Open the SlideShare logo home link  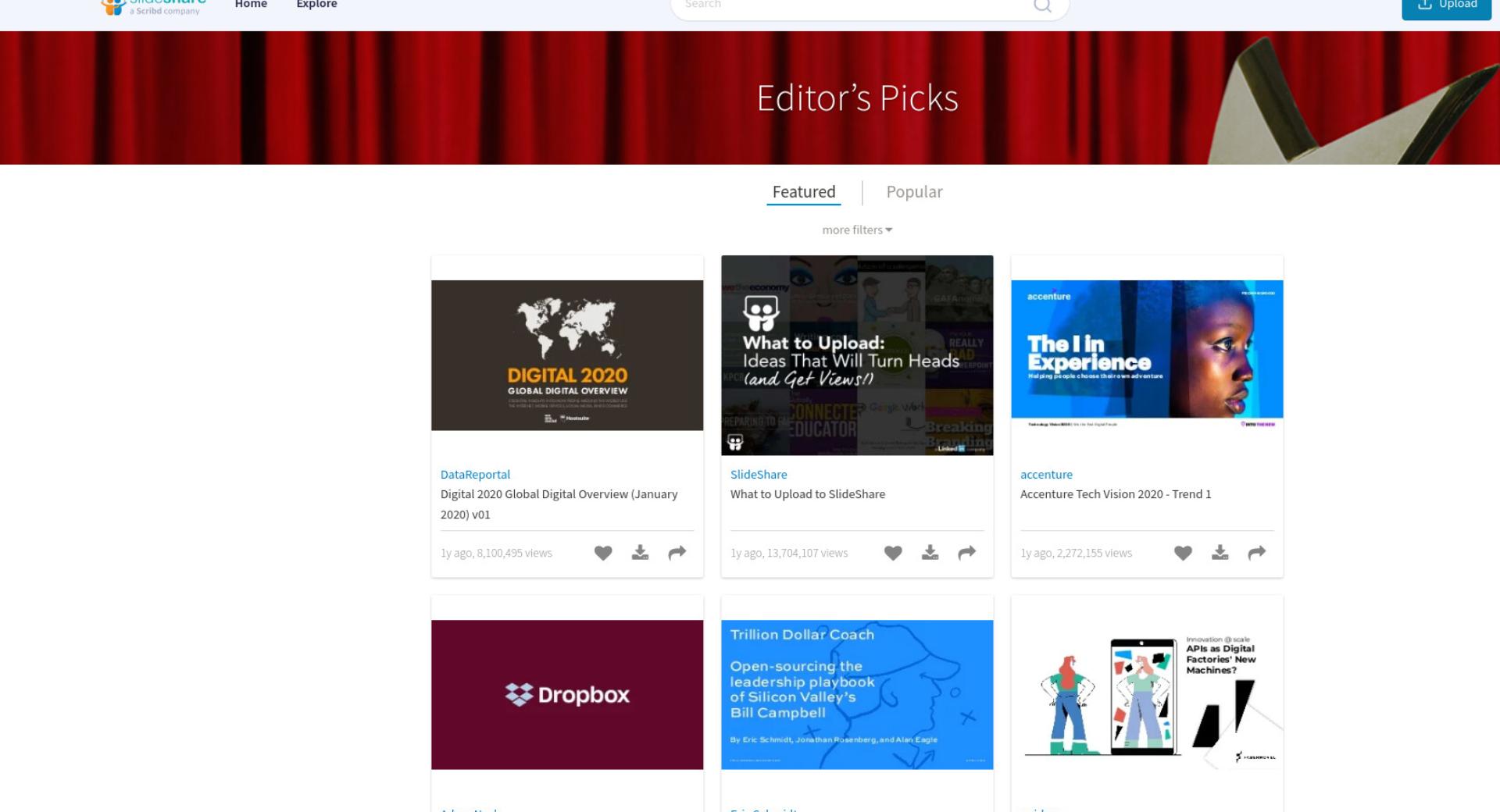(x=154, y=6)
